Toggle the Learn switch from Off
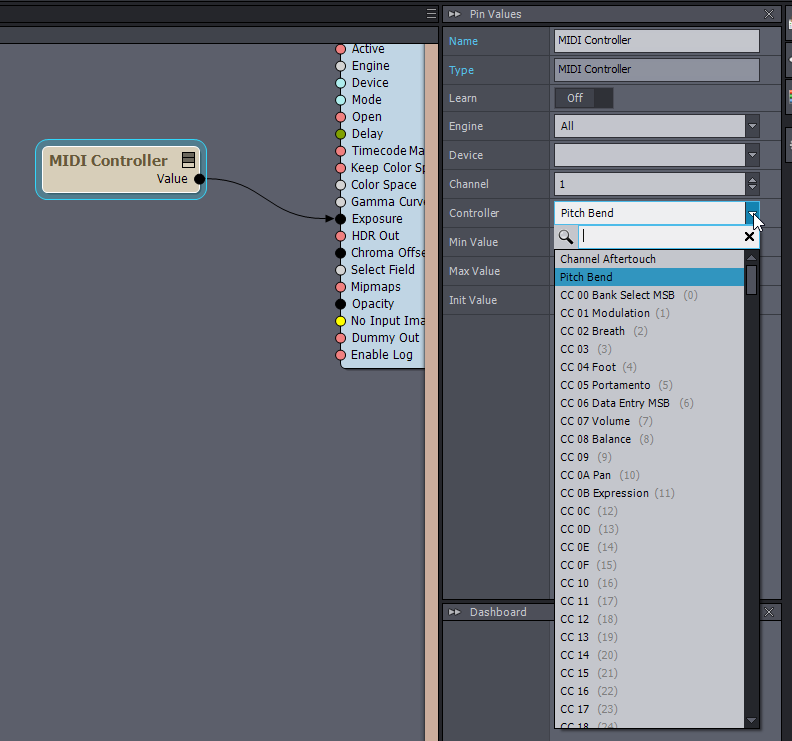 tap(584, 98)
